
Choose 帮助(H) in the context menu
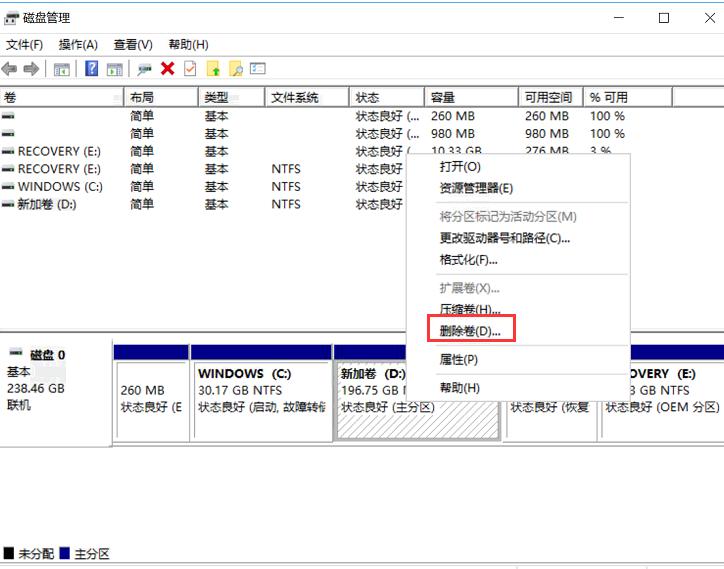(x=518, y=388)
